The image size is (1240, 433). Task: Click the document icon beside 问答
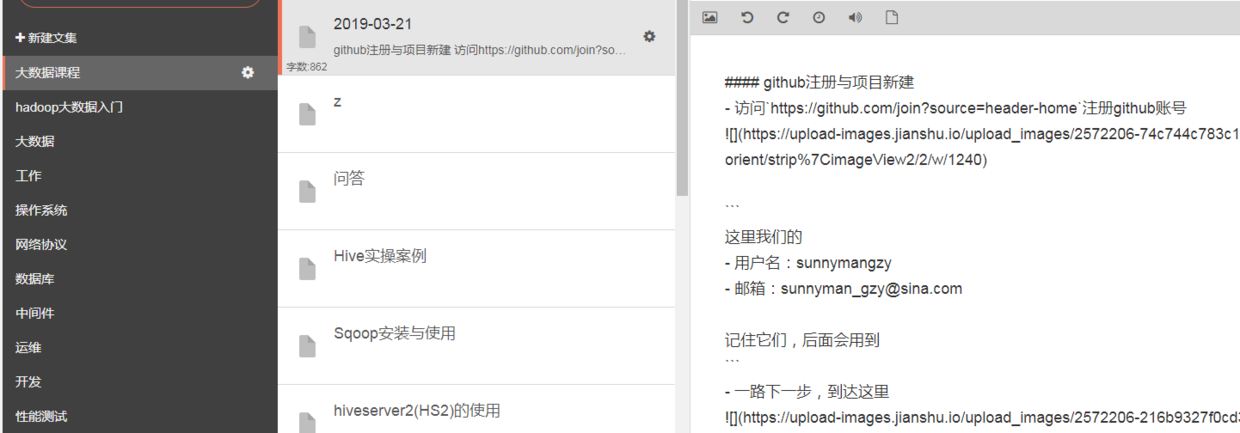coord(308,191)
